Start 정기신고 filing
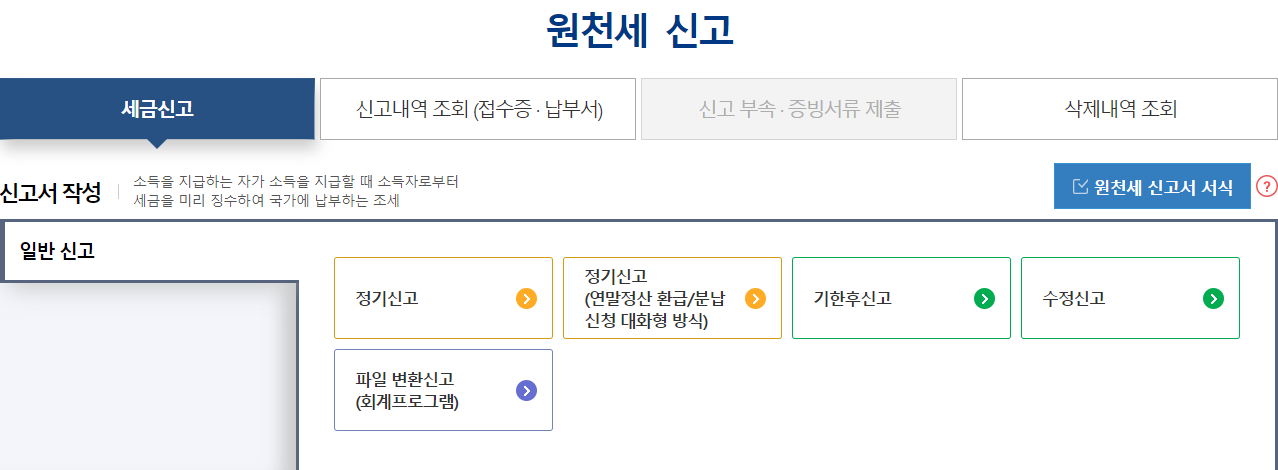The height and width of the screenshot is (470, 1278). (x=443, y=298)
